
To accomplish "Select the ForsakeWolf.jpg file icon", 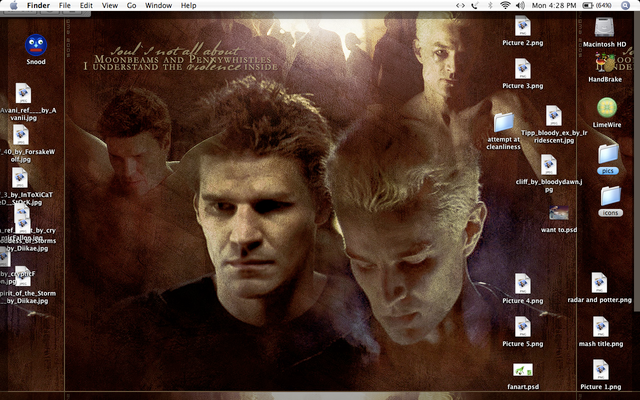I will tap(20, 135).
